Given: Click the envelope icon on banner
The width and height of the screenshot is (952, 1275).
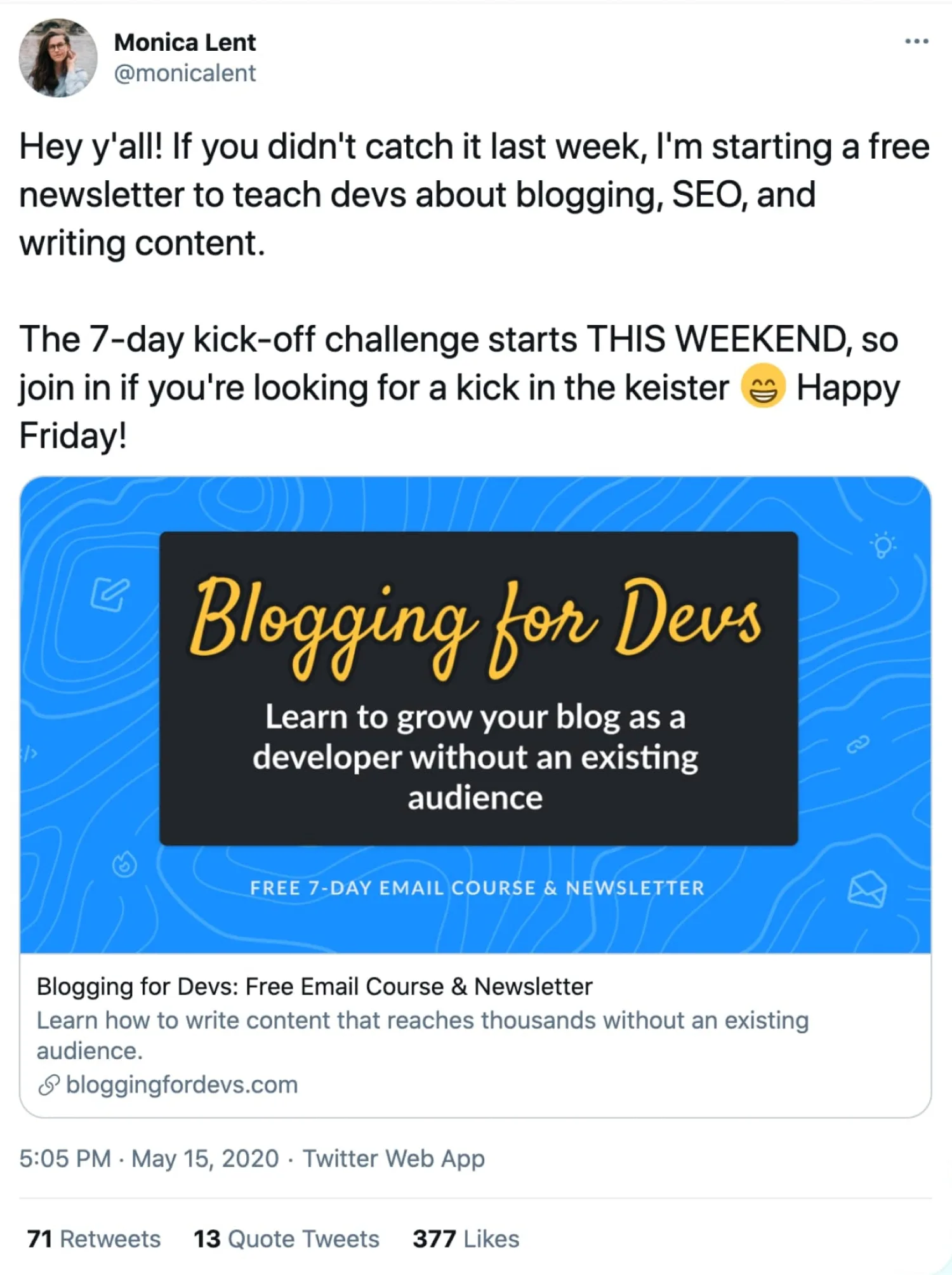Looking at the screenshot, I should point(867,889).
